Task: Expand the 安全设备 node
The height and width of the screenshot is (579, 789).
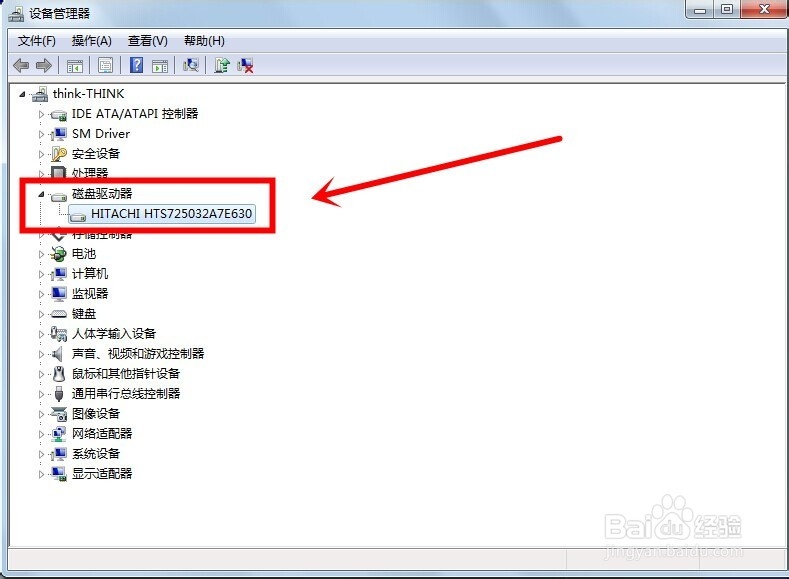Action: (x=41, y=154)
